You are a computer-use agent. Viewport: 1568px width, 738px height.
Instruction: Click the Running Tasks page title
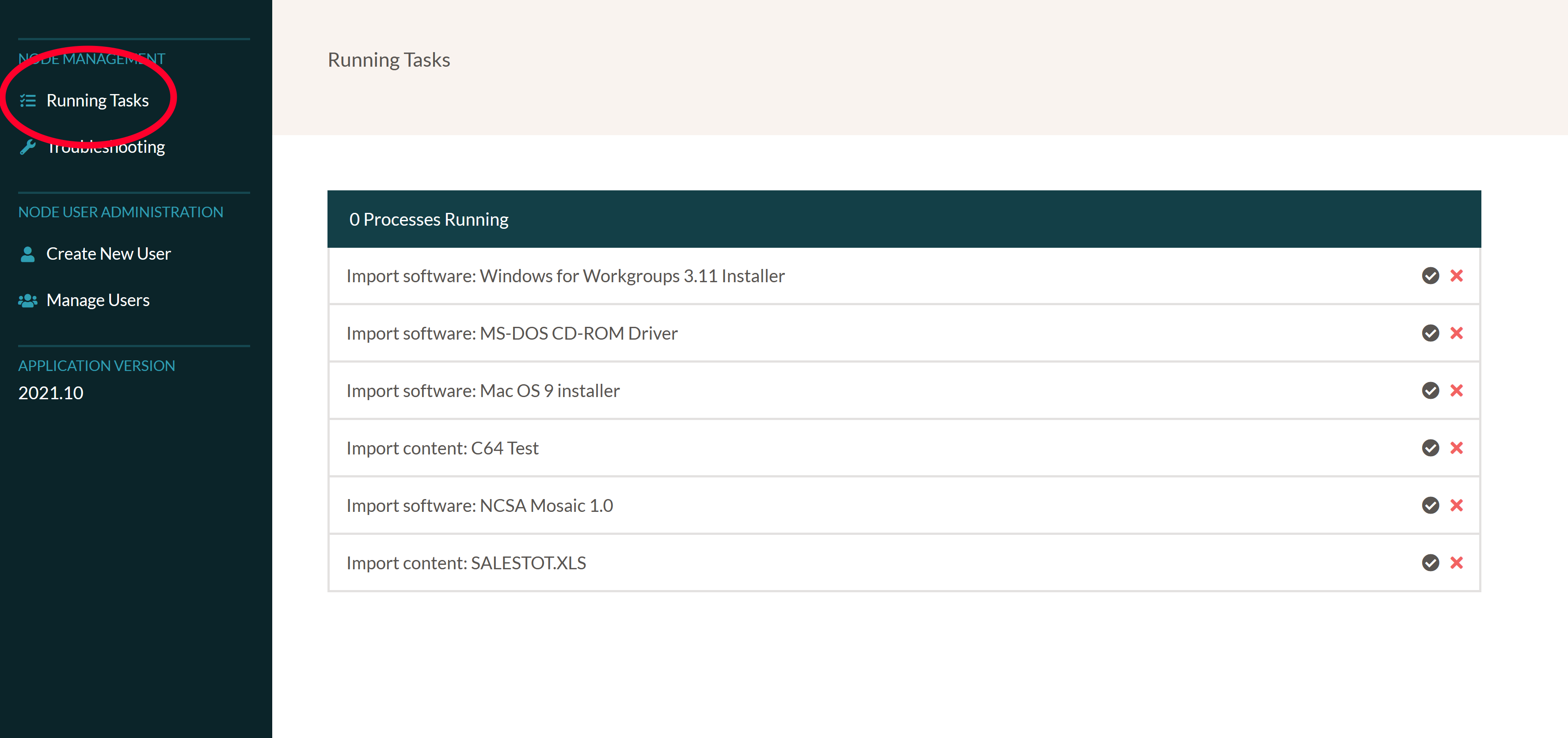pyautogui.click(x=389, y=60)
